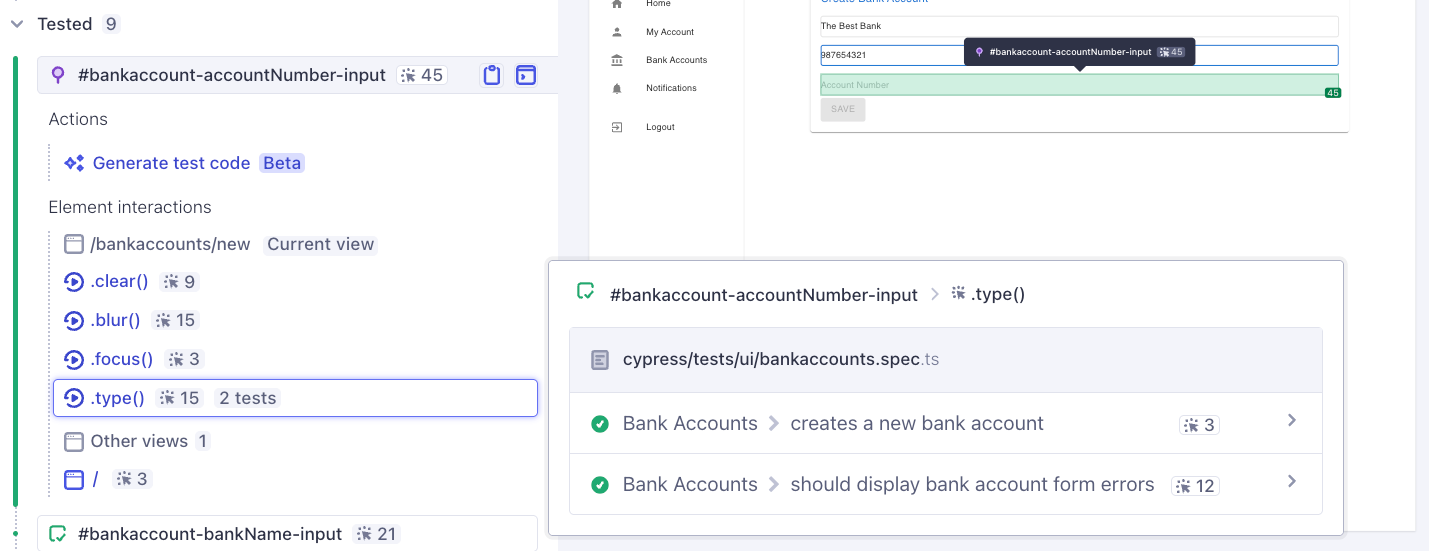The image size is (1429, 551).
Task: Open the .blur() interaction
Action: tap(115, 320)
